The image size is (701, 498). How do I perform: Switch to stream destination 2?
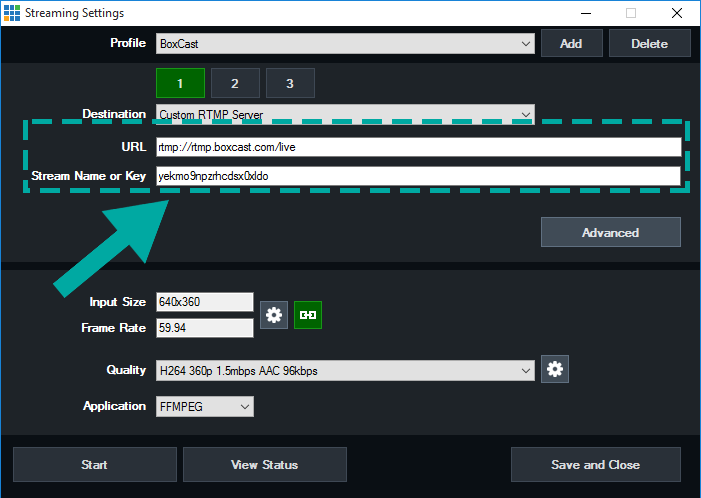click(235, 83)
